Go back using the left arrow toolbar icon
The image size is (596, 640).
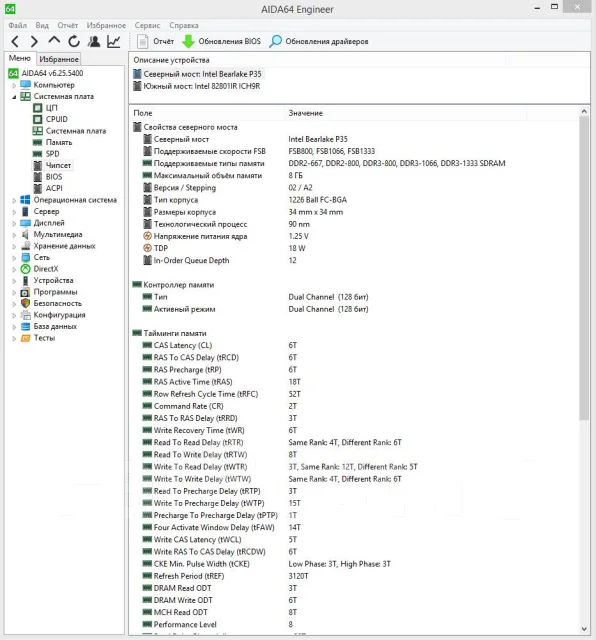pyautogui.click(x=15, y=41)
